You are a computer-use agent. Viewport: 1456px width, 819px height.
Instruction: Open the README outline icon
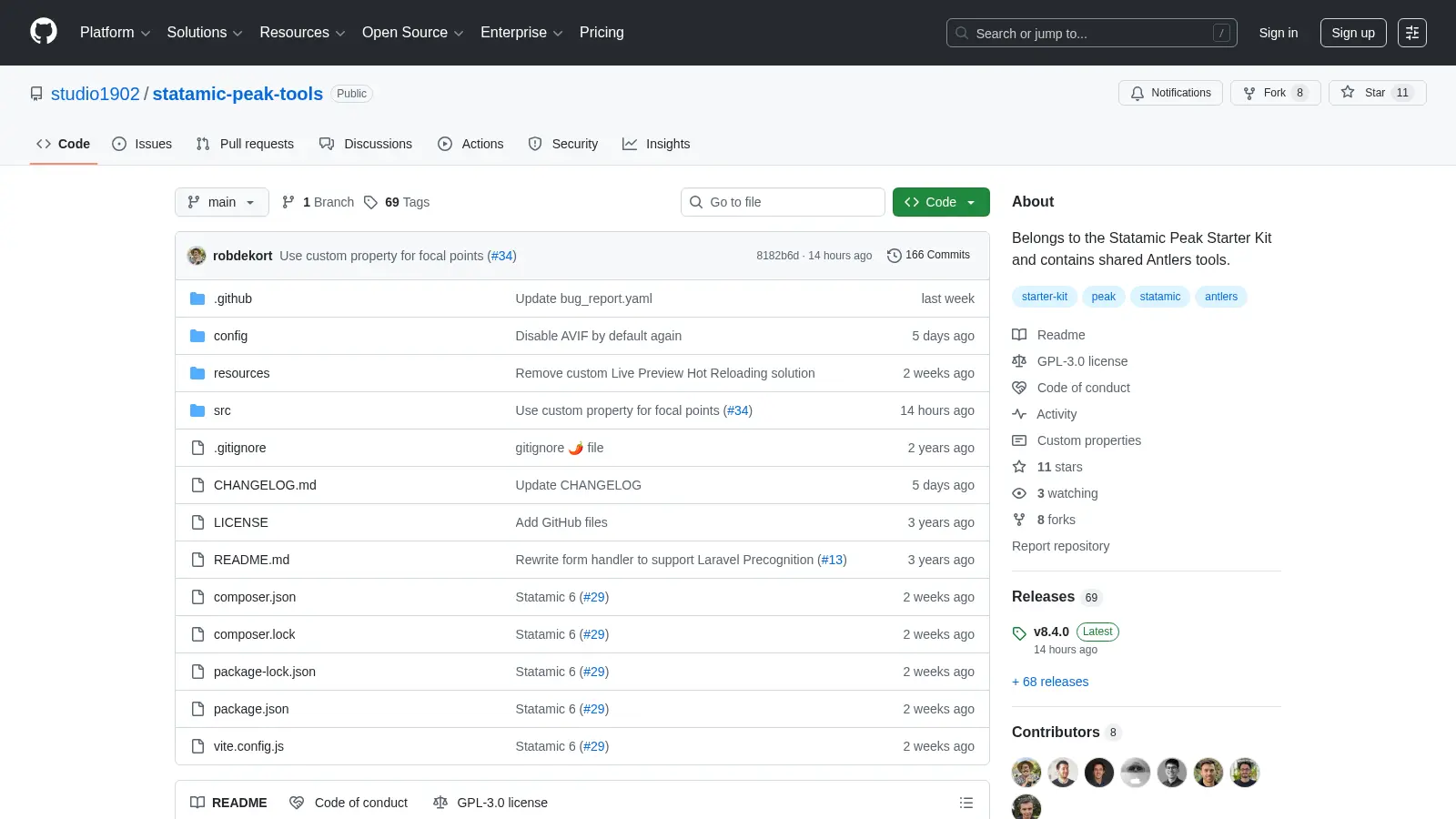point(966,803)
